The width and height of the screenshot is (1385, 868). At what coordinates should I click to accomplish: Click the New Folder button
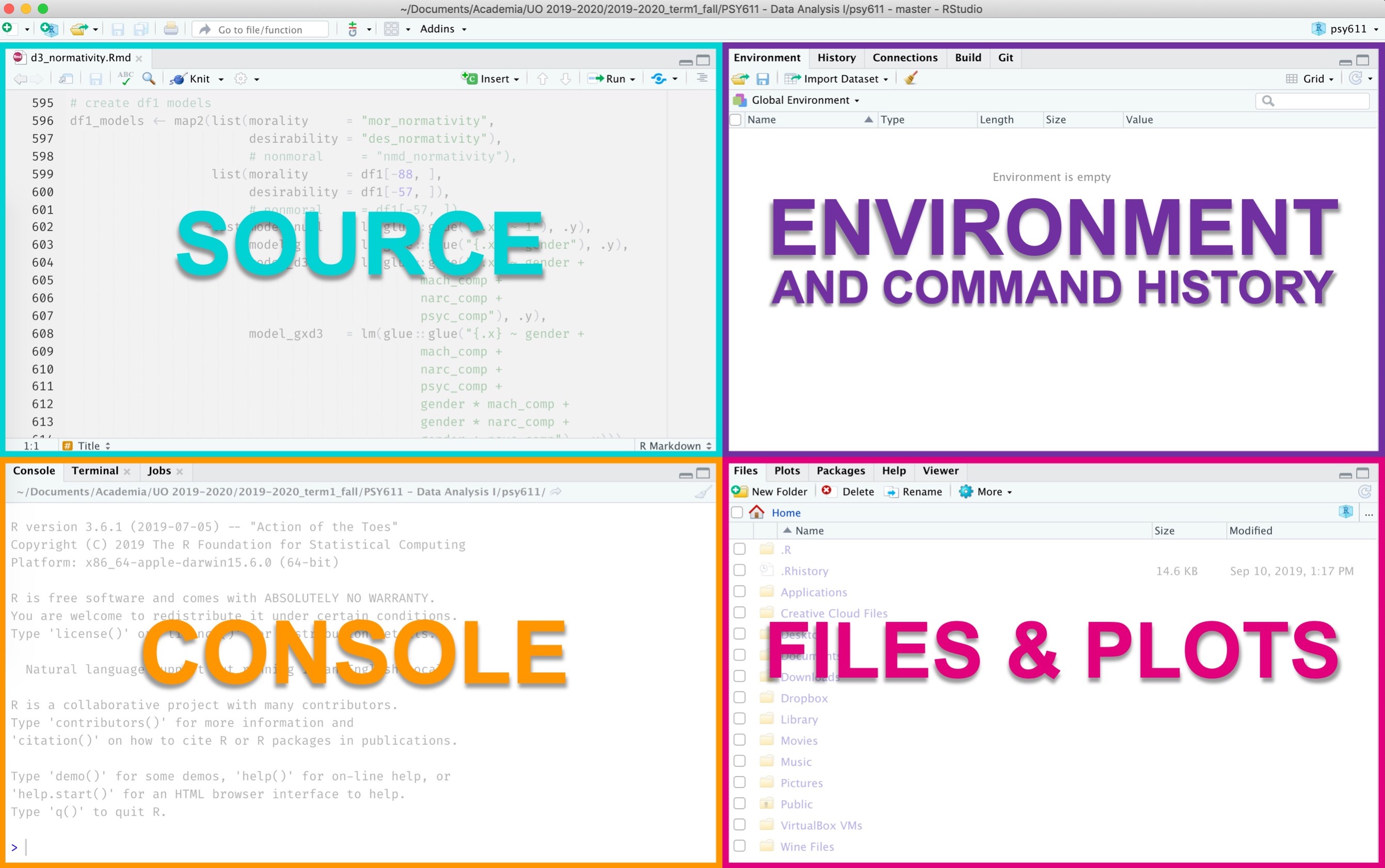pos(770,491)
